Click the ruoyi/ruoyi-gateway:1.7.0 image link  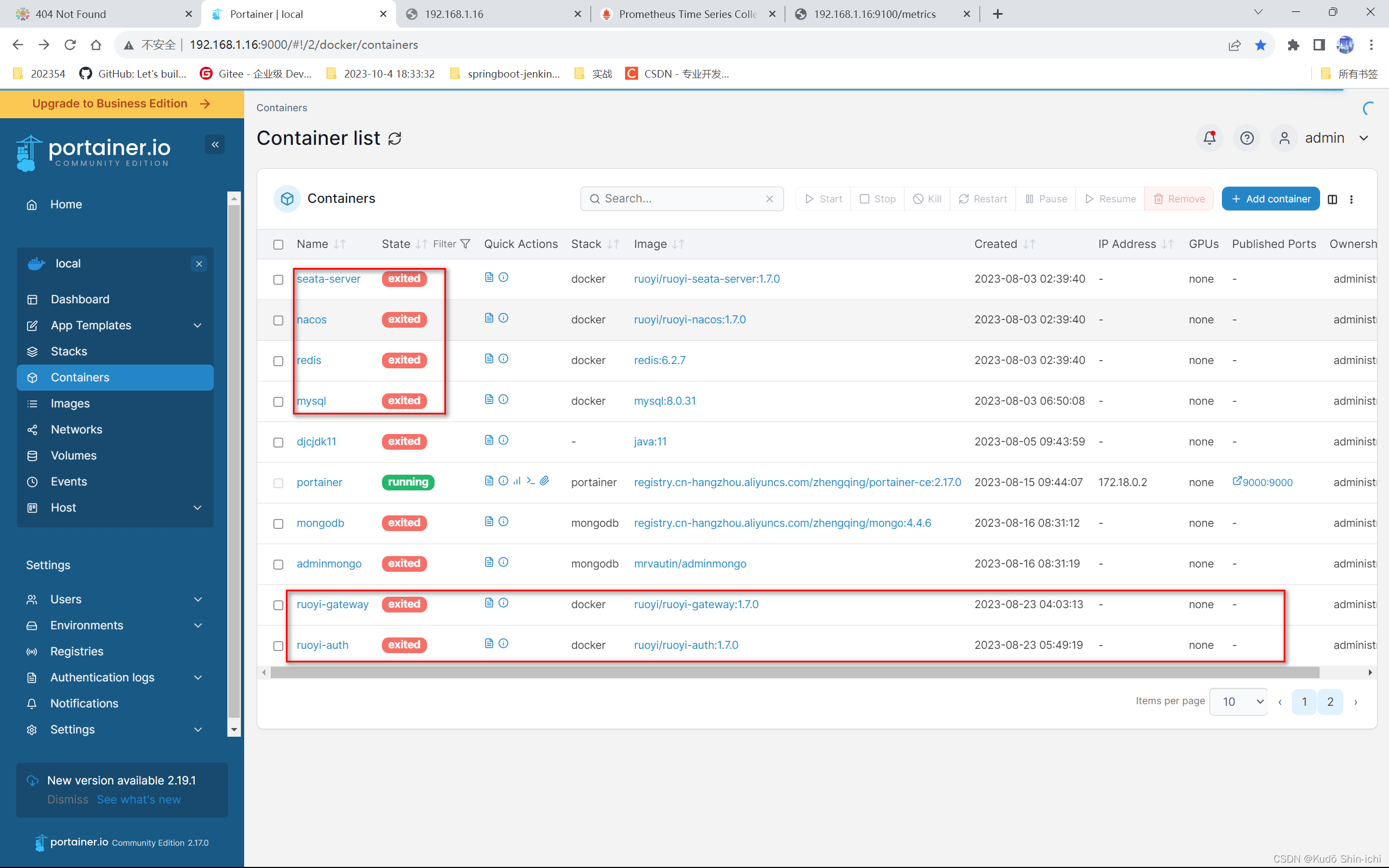pyautogui.click(x=696, y=604)
